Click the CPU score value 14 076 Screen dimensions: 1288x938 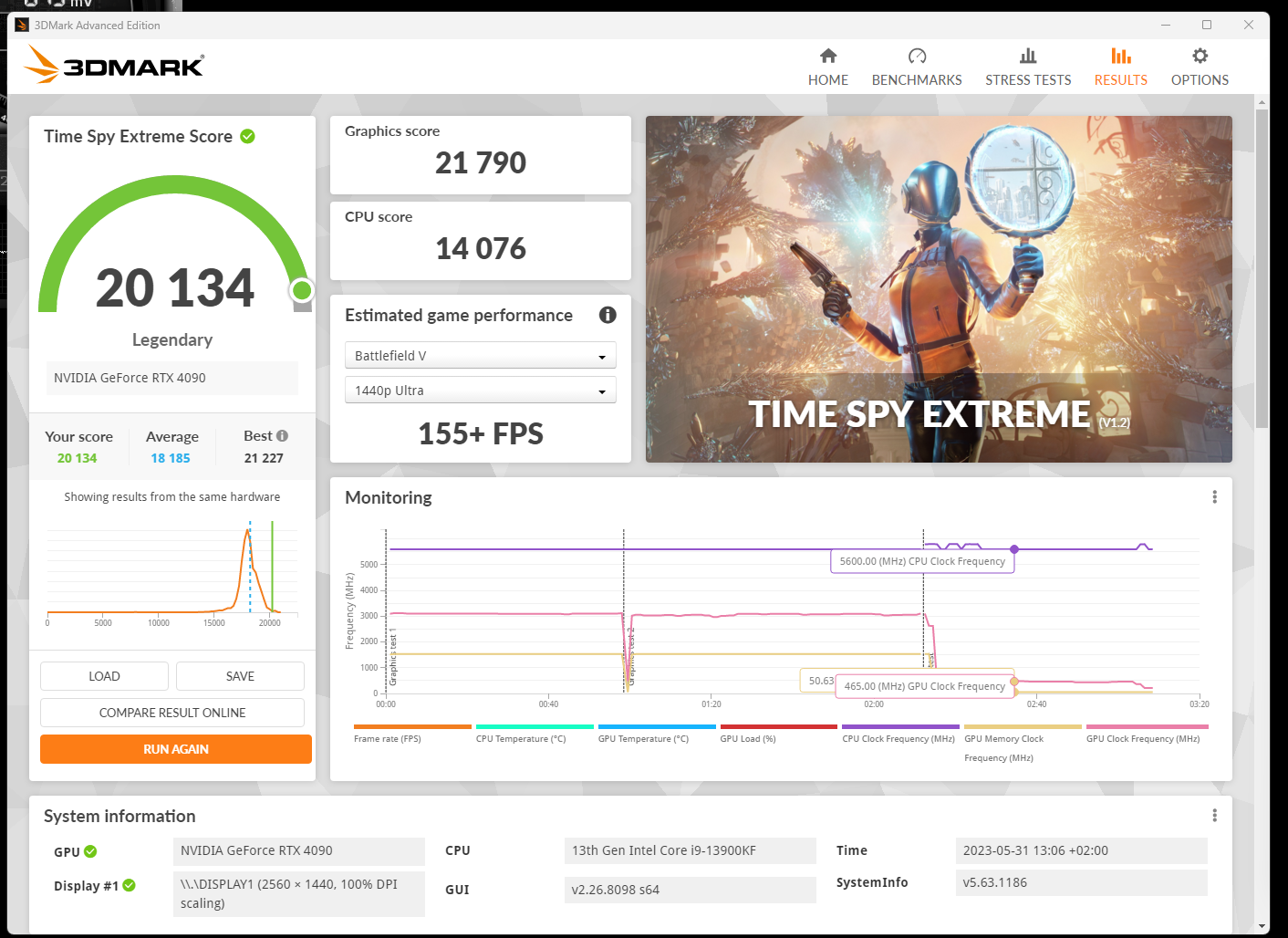point(481,248)
